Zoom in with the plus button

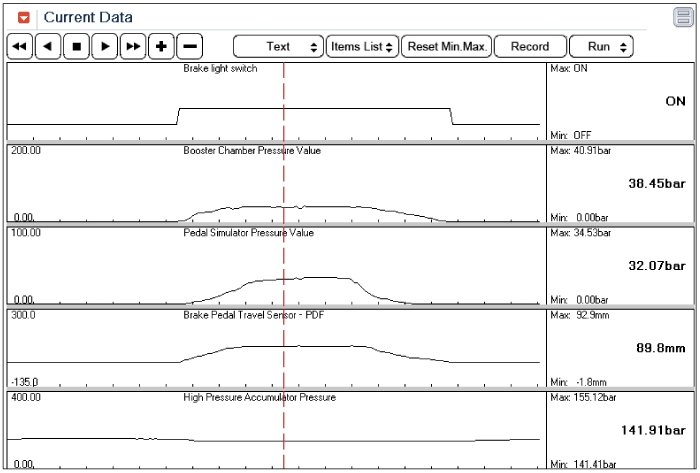click(161, 46)
